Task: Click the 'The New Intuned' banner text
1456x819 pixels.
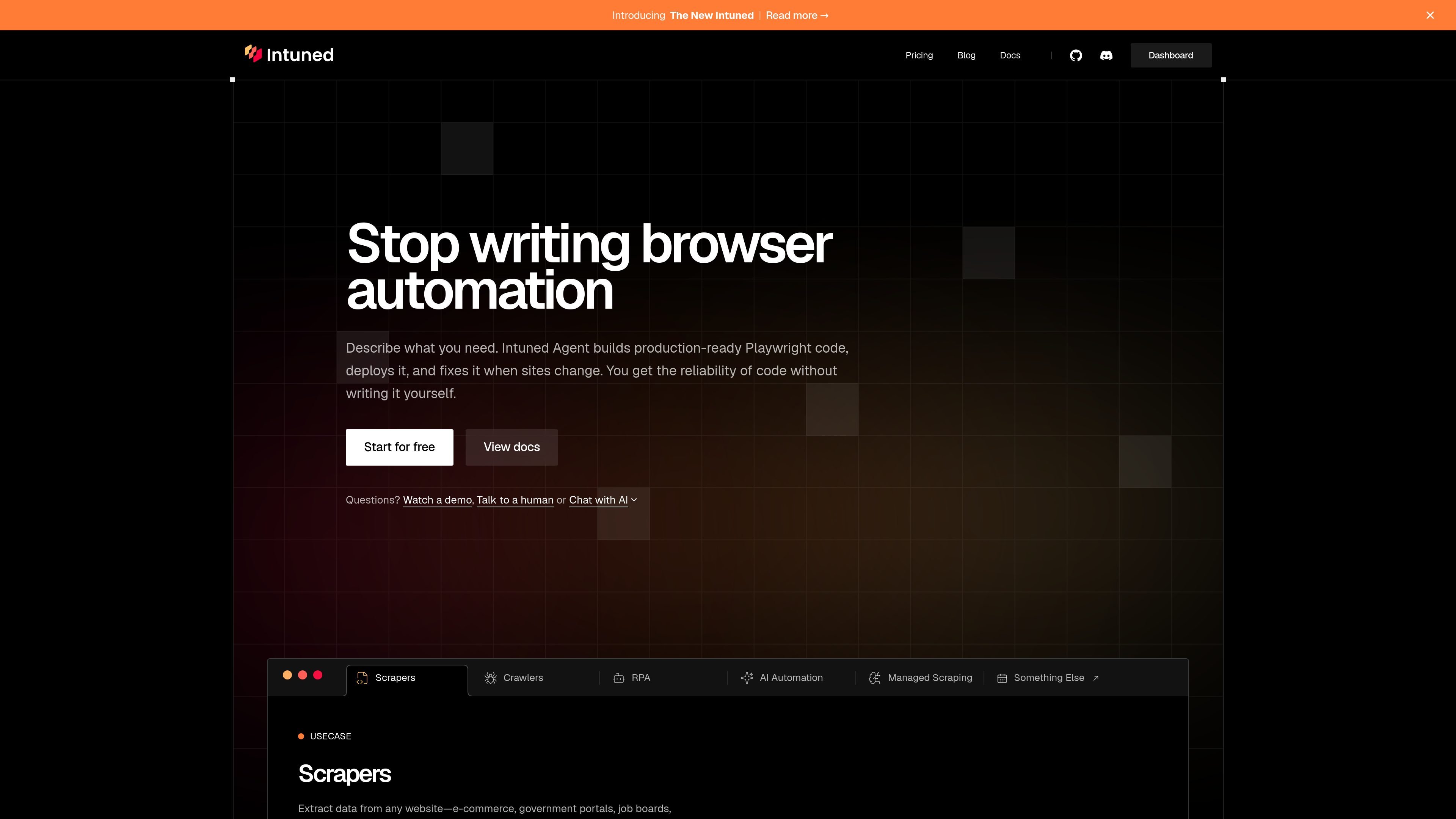Action: [x=712, y=15]
